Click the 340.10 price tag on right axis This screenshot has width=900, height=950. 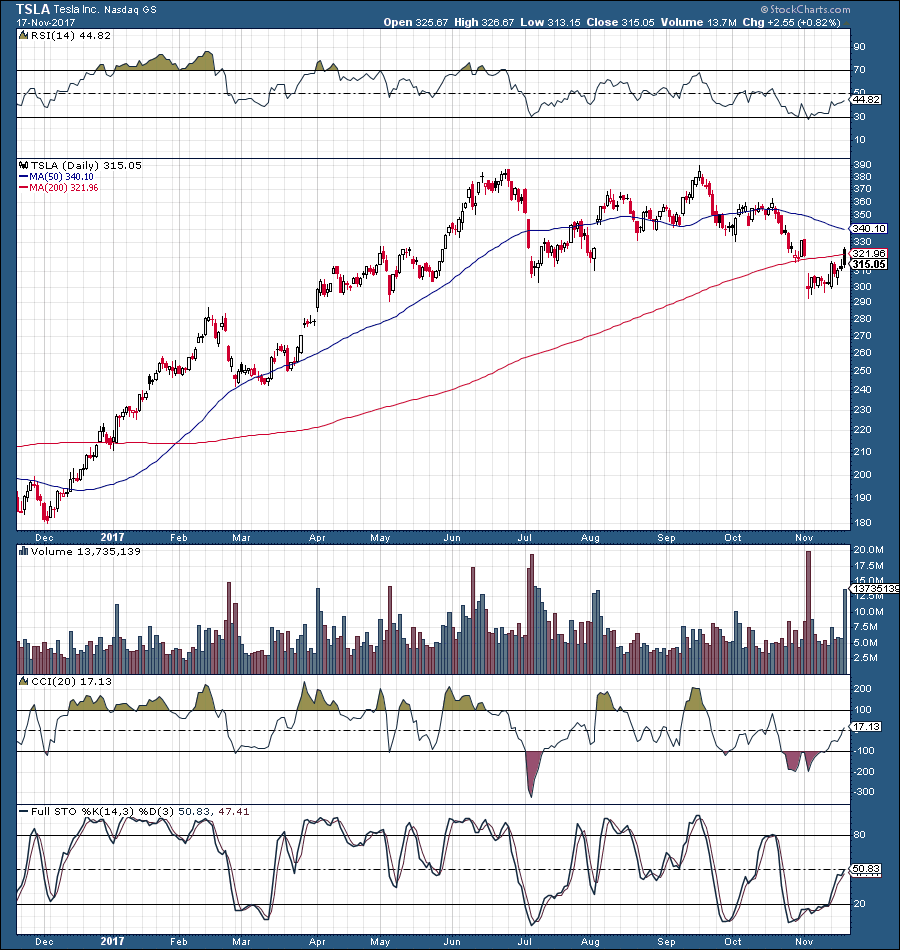(x=868, y=228)
